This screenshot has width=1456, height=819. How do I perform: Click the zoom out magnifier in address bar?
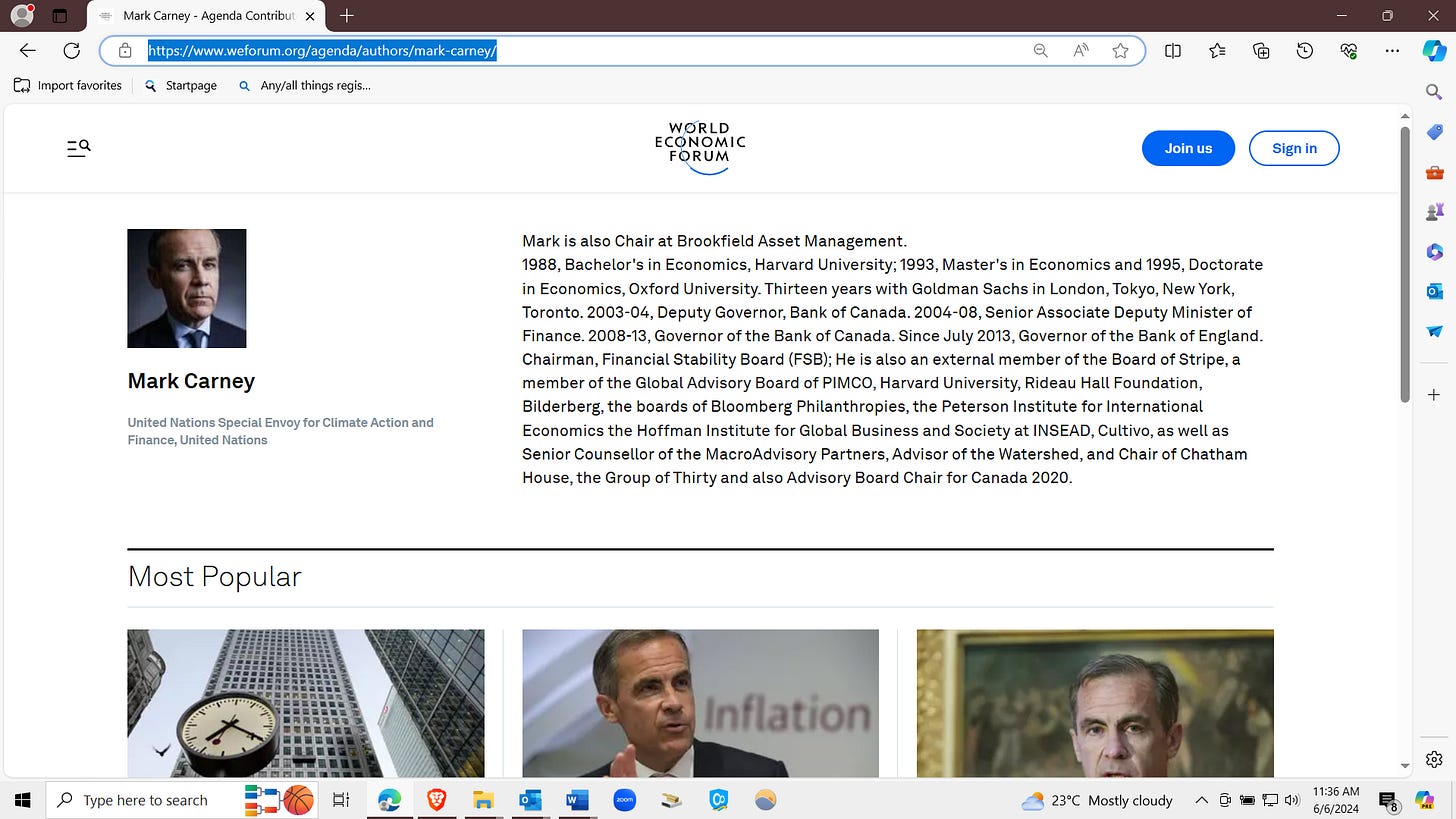(1040, 50)
